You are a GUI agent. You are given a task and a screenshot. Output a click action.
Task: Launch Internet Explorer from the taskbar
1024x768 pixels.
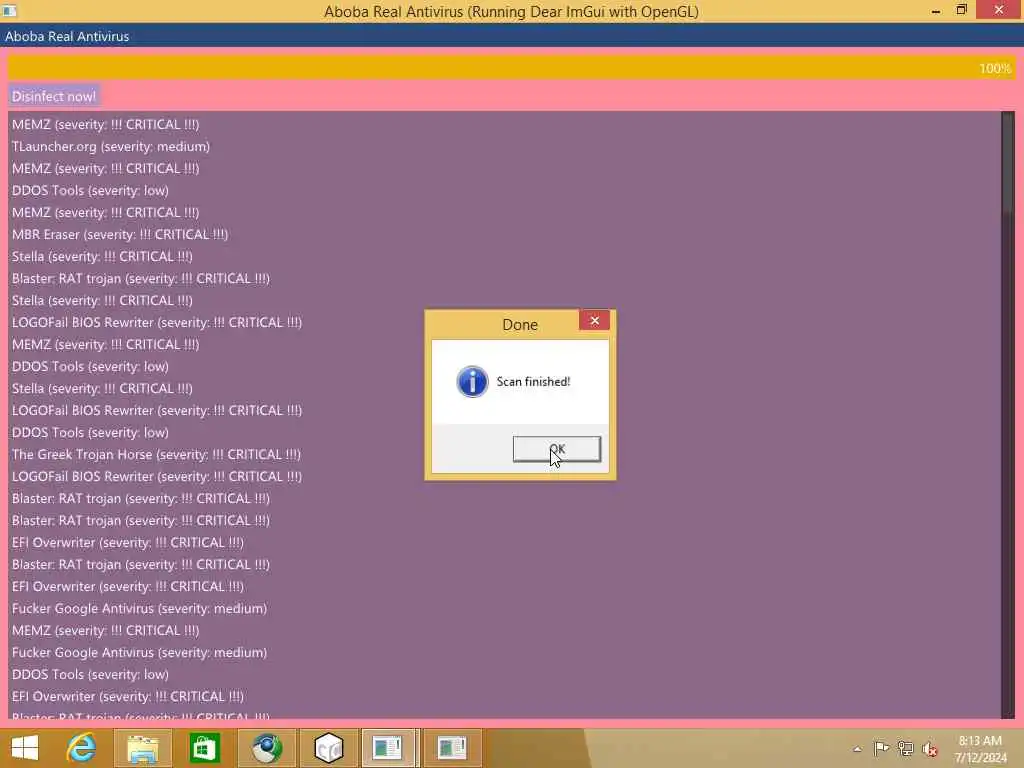pyautogui.click(x=82, y=748)
